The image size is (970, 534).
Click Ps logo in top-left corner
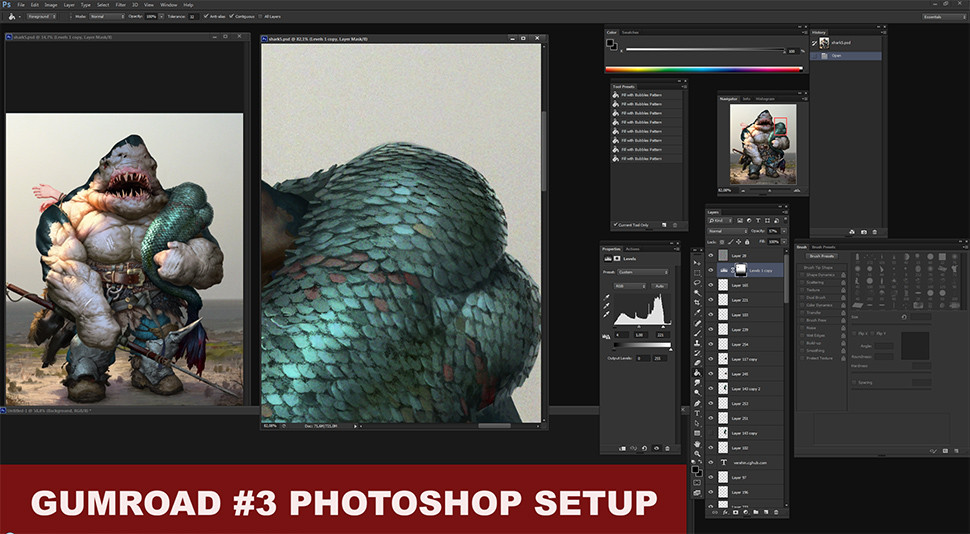pyautogui.click(x=7, y=4)
